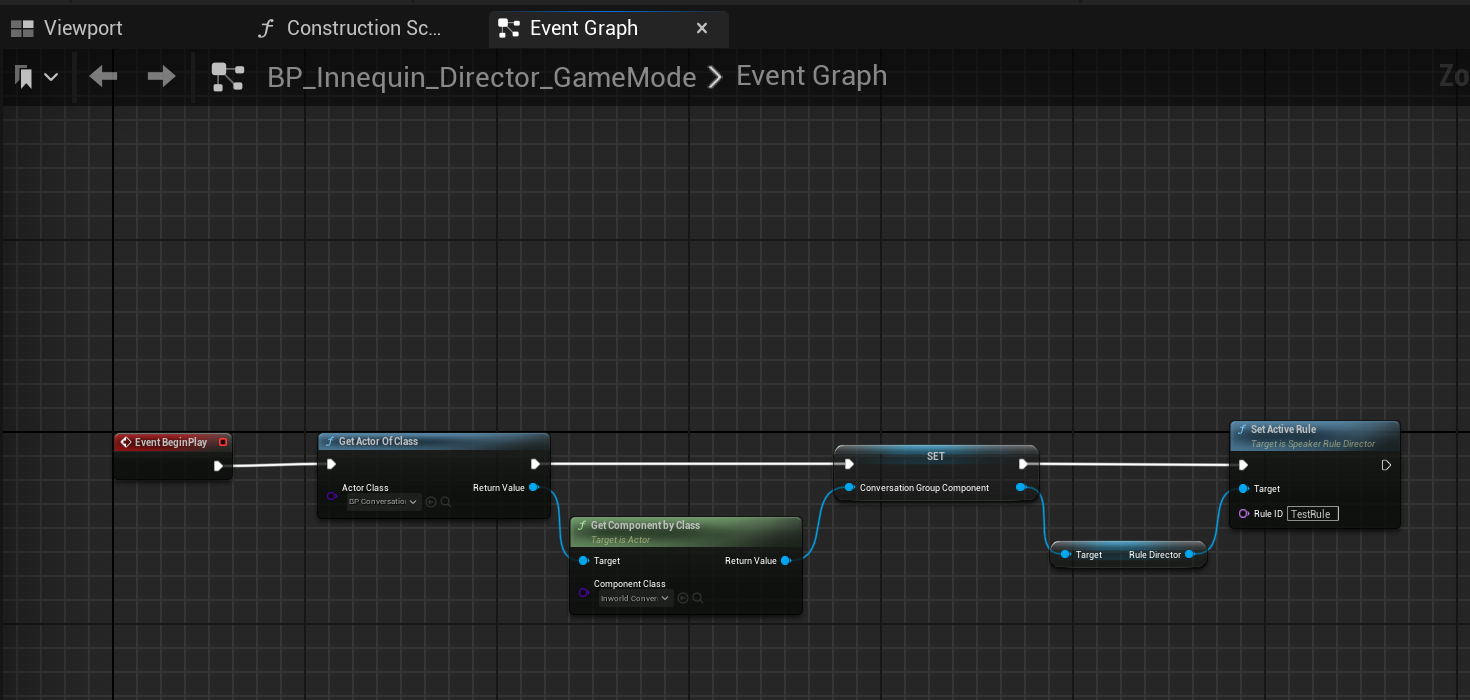Click Event Graph breadcrumb label
1470x700 pixels.
811,76
